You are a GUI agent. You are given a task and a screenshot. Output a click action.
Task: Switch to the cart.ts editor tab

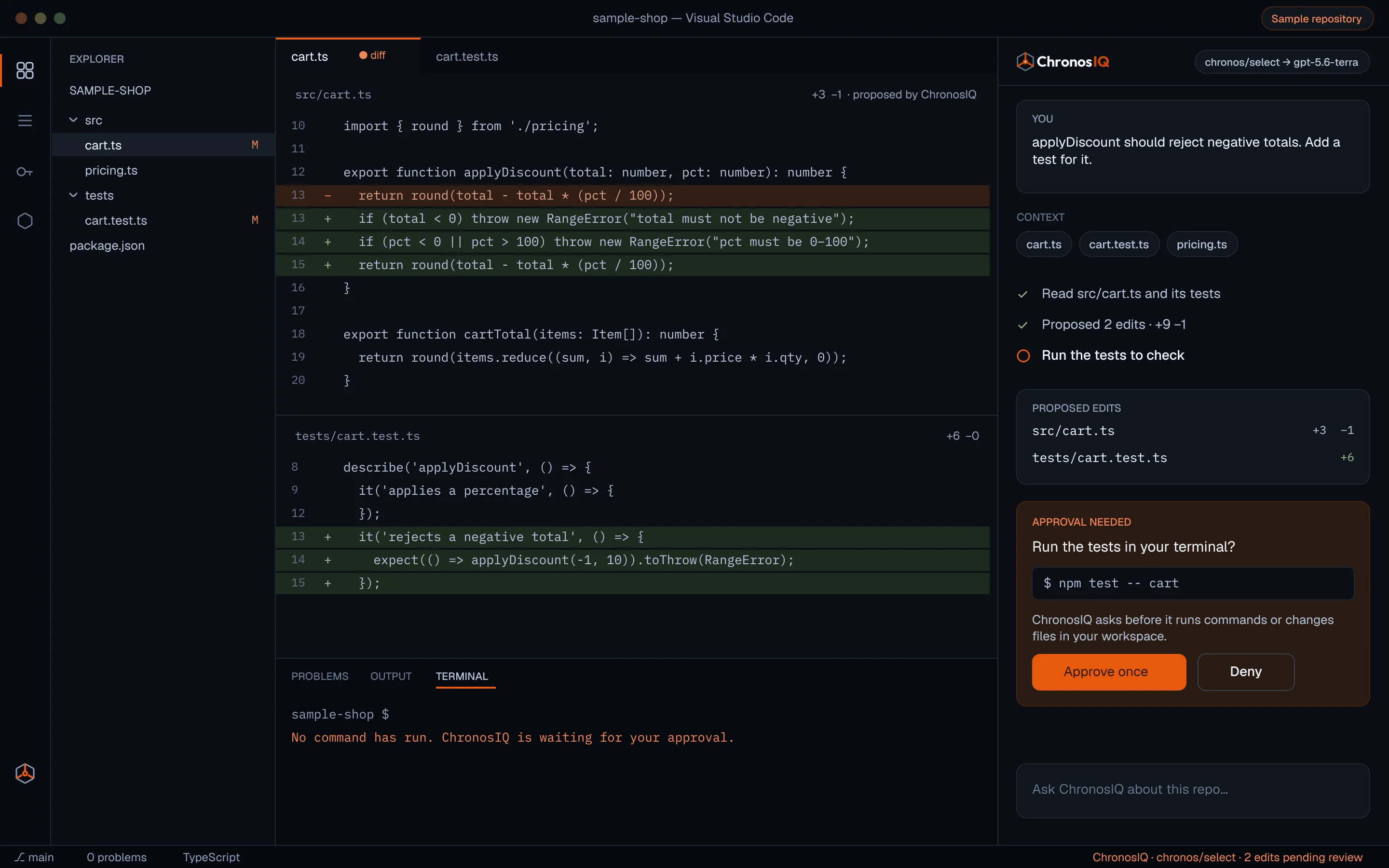(x=347, y=56)
